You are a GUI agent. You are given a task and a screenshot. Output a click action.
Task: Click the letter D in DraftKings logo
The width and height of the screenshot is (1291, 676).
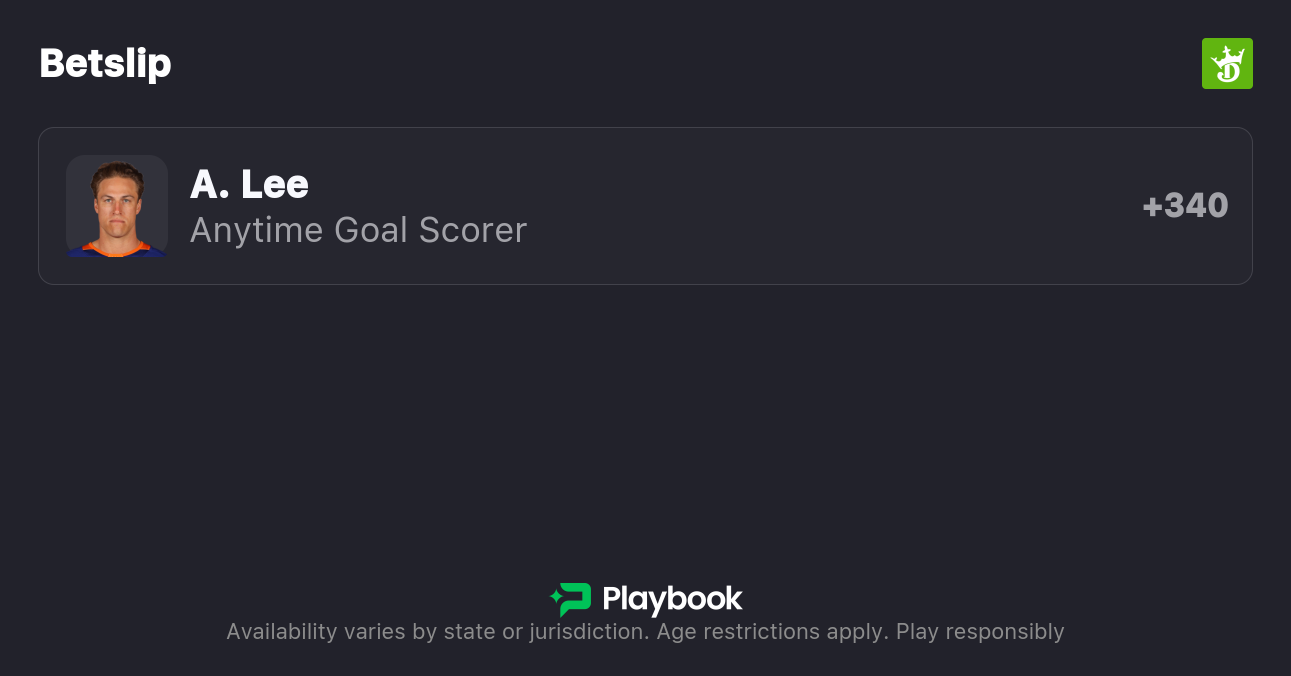(x=1230, y=71)
